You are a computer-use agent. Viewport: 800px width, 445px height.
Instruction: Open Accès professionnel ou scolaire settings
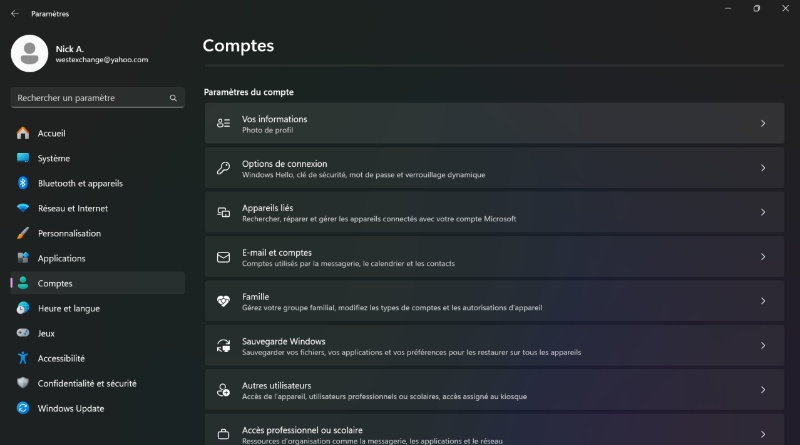(x=494, y=430)
